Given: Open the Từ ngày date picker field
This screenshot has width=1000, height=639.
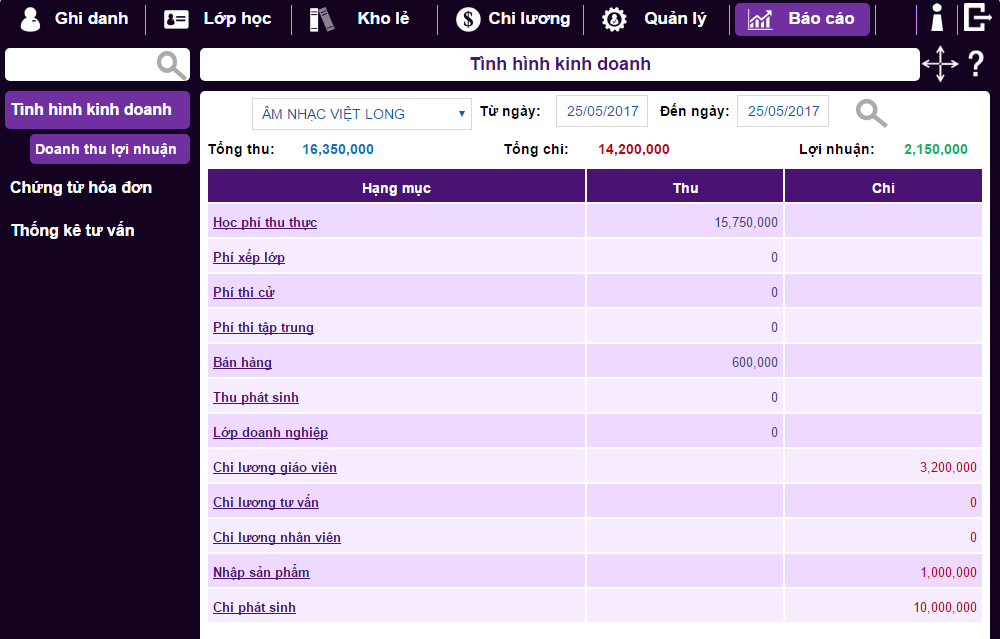Looking at the screenshot, I should coord(602,111).
